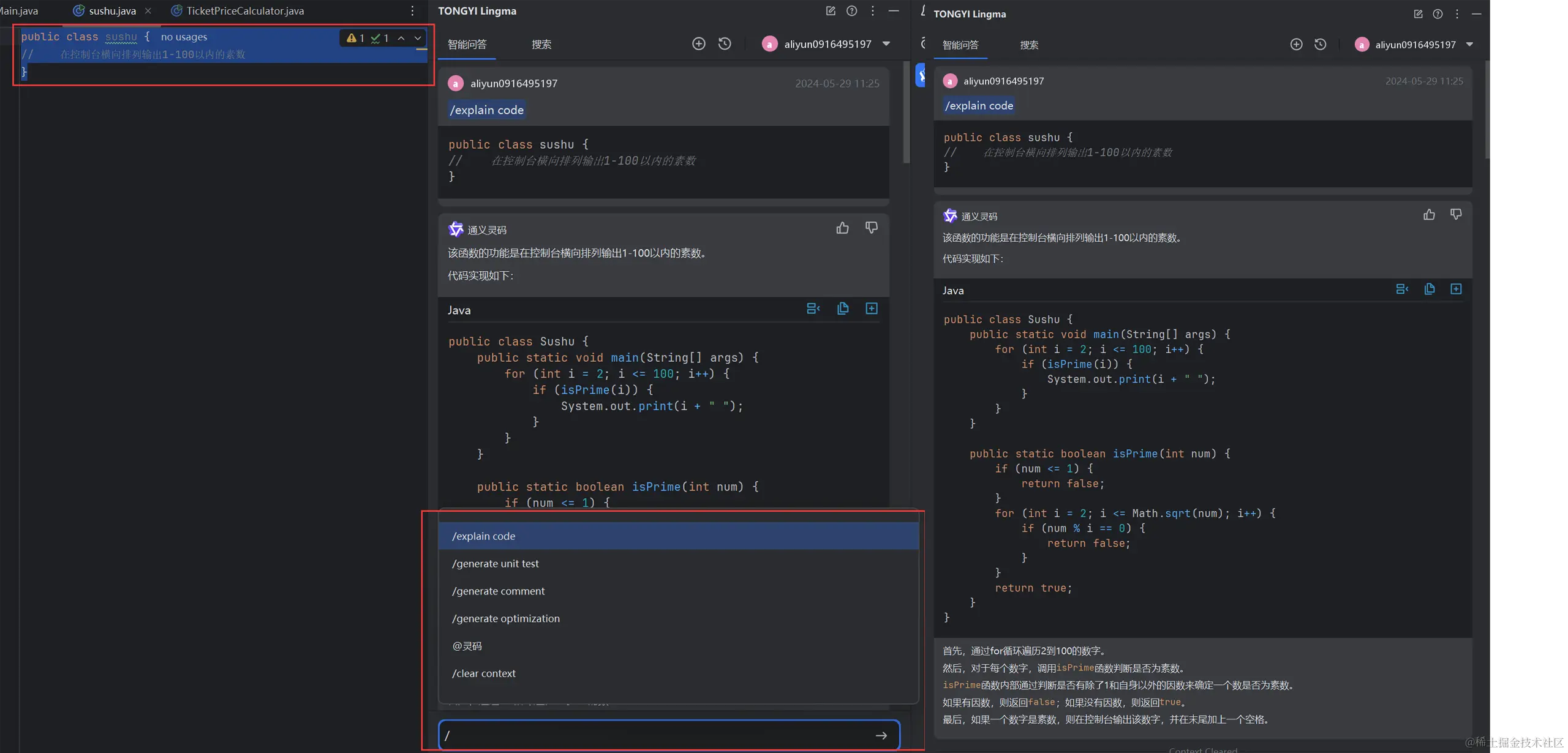Start new conversation plus icon in right panel
The image size is (1568, 753).
[1296, 44]
